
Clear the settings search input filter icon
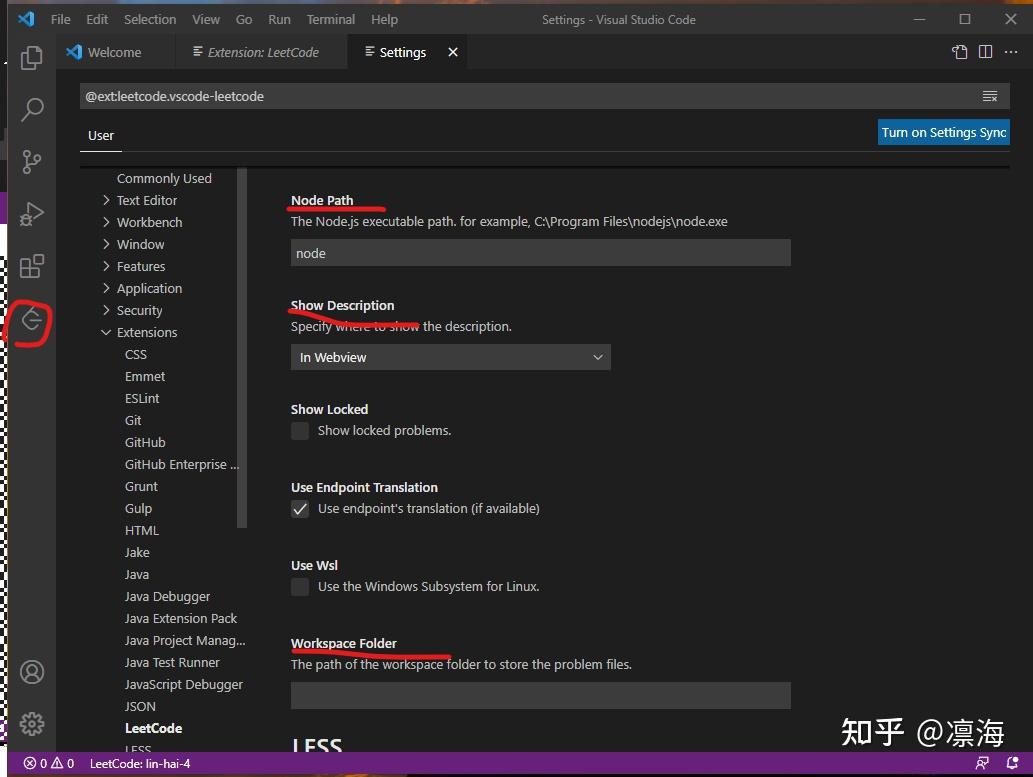tap(990, 96)
